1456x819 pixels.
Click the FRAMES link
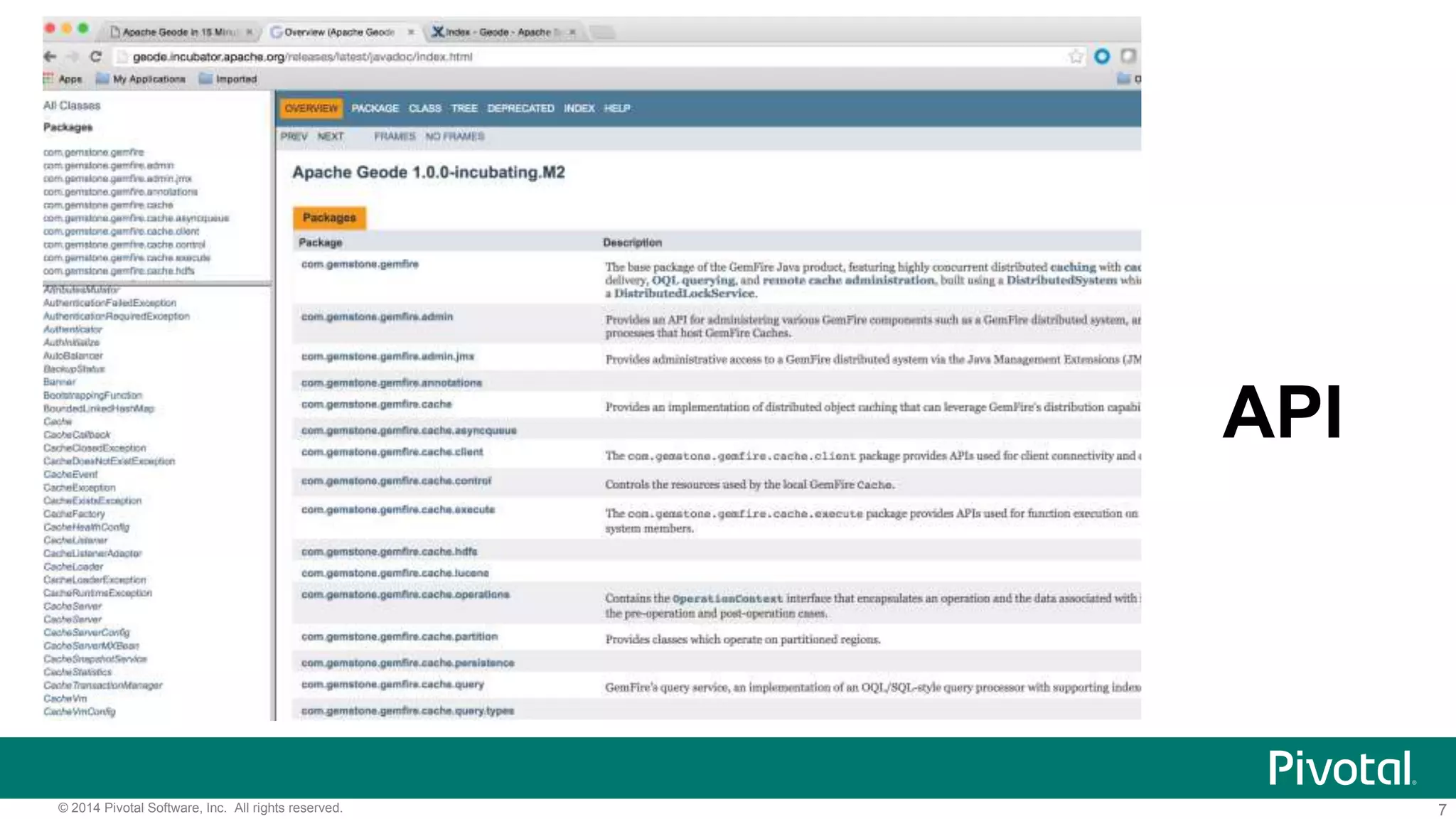(395, 136)
